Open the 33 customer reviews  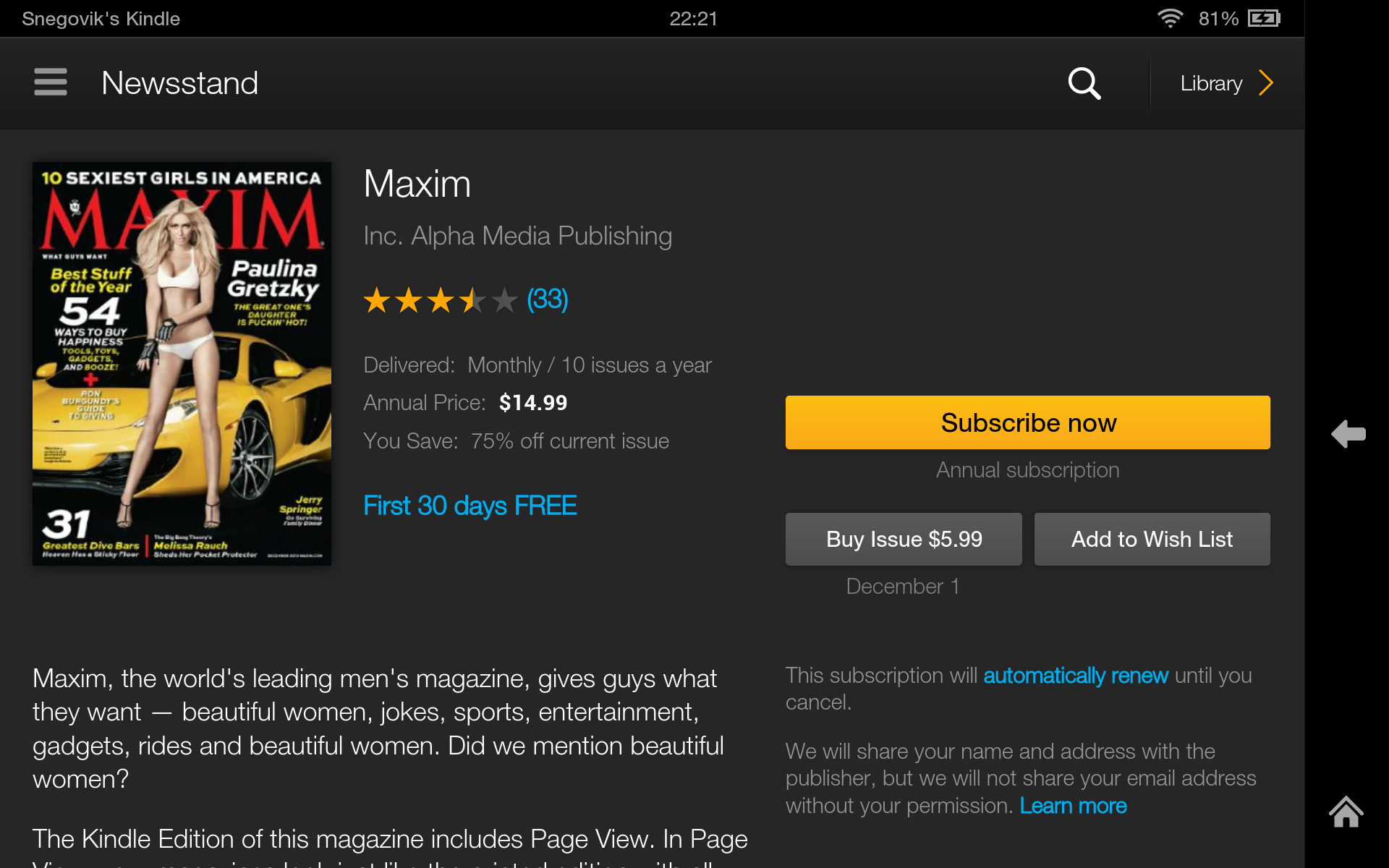click(x=548, y=299)
